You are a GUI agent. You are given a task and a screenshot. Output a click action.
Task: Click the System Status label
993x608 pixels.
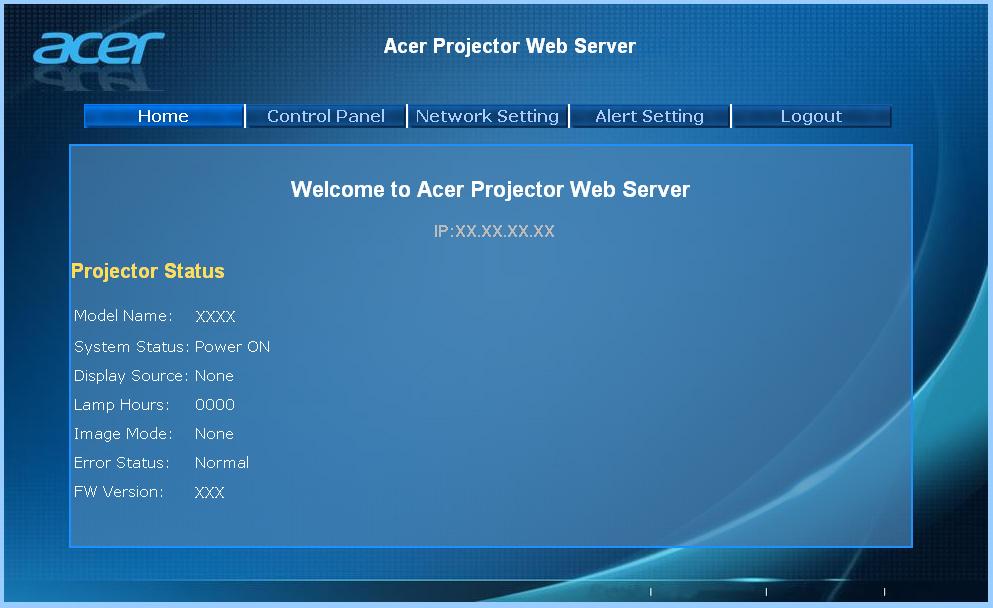coord(132,346)
